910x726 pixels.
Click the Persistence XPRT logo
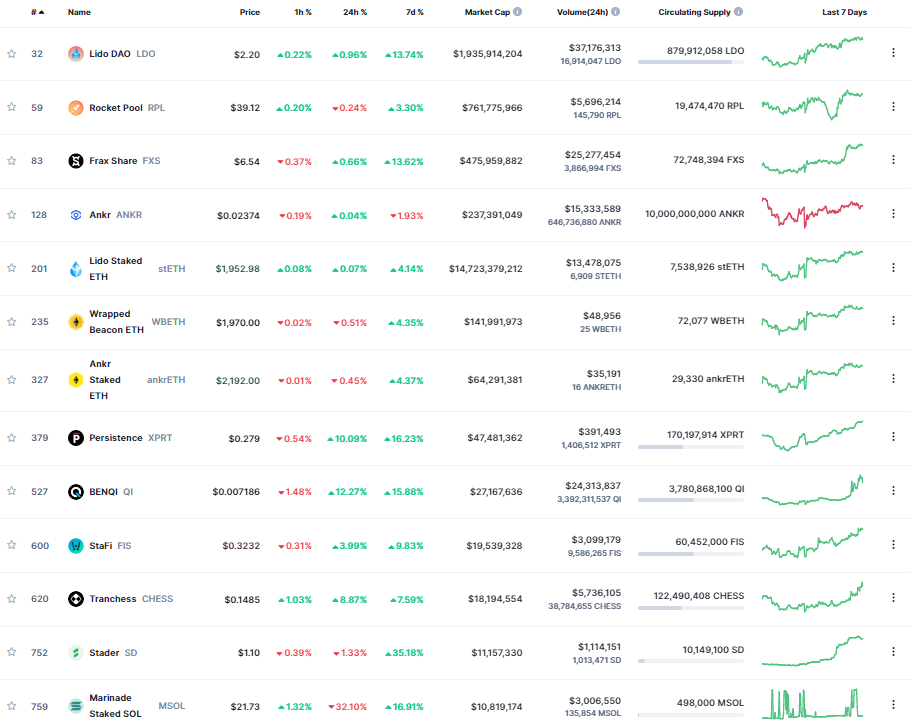(x=75, y=438)
